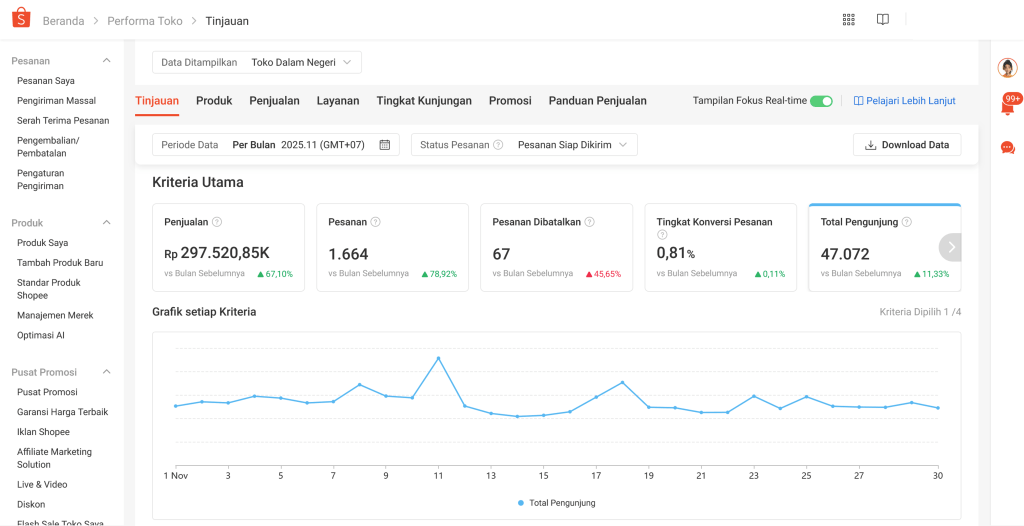Click the calendar icon in Periode Data

tap(385, 145)
